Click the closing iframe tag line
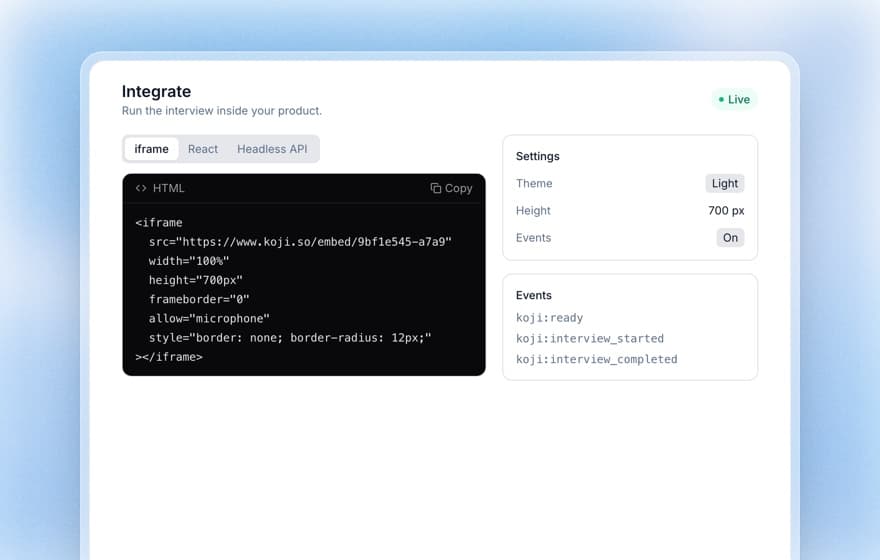Image resolution: width=880 pixels, height=560 pixels. click(169, 357)
